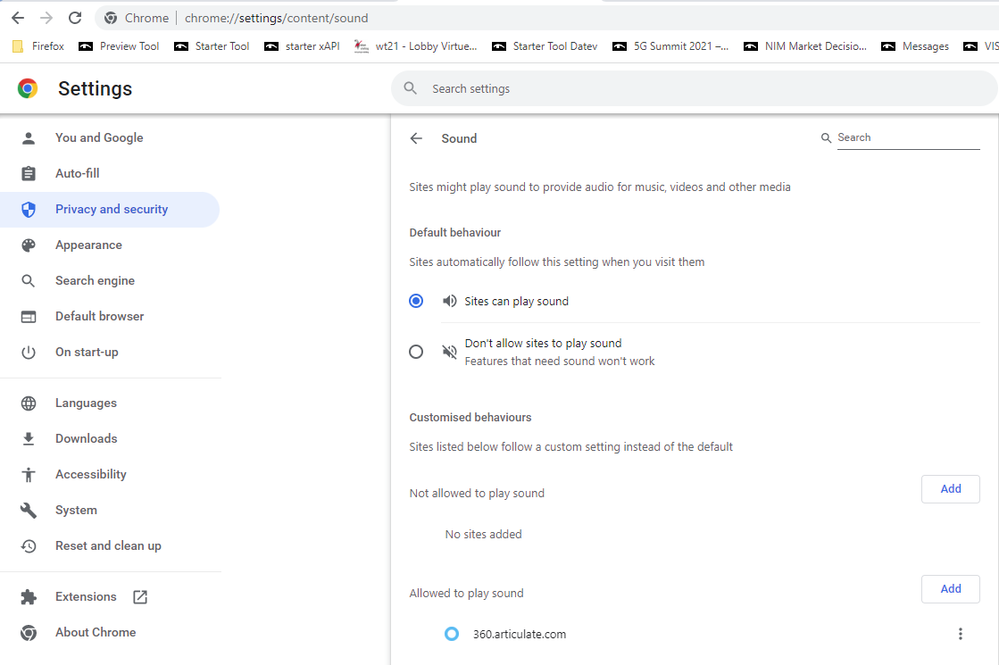Click the person icon for You and Google
999x665 pixels.
[29, 138]
